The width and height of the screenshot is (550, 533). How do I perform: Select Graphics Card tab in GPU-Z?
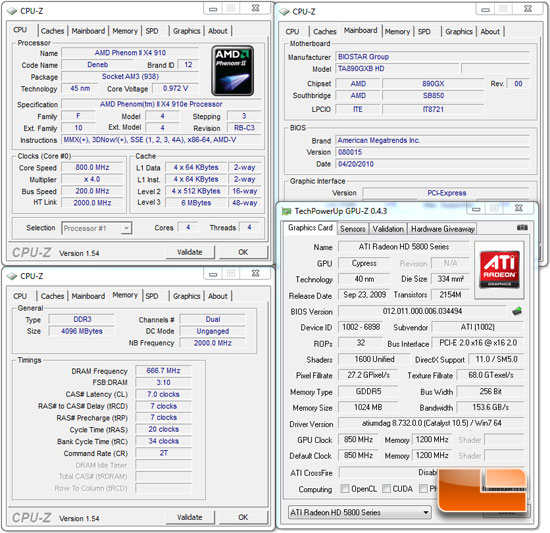(x=310, y=228)
